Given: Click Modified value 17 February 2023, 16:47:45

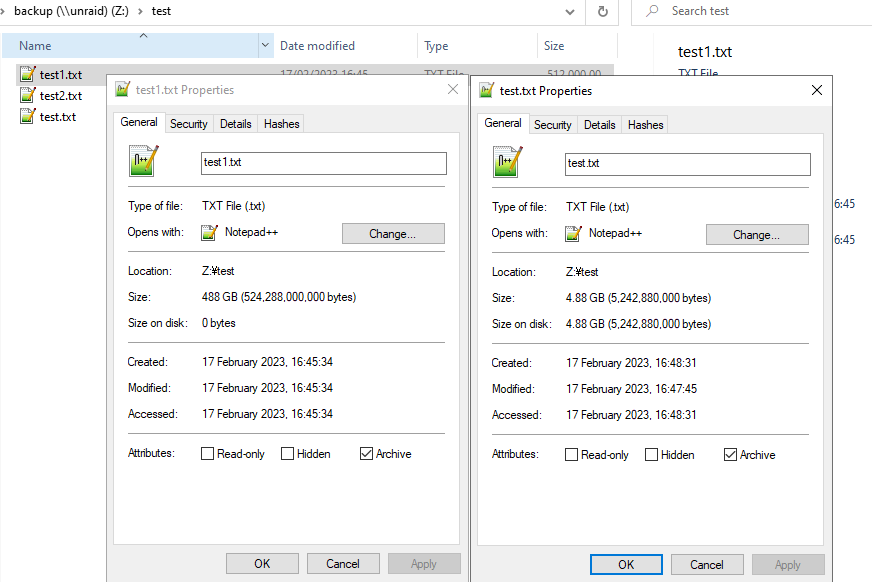Looking at the screenshot, I should [x=631, y=389].
